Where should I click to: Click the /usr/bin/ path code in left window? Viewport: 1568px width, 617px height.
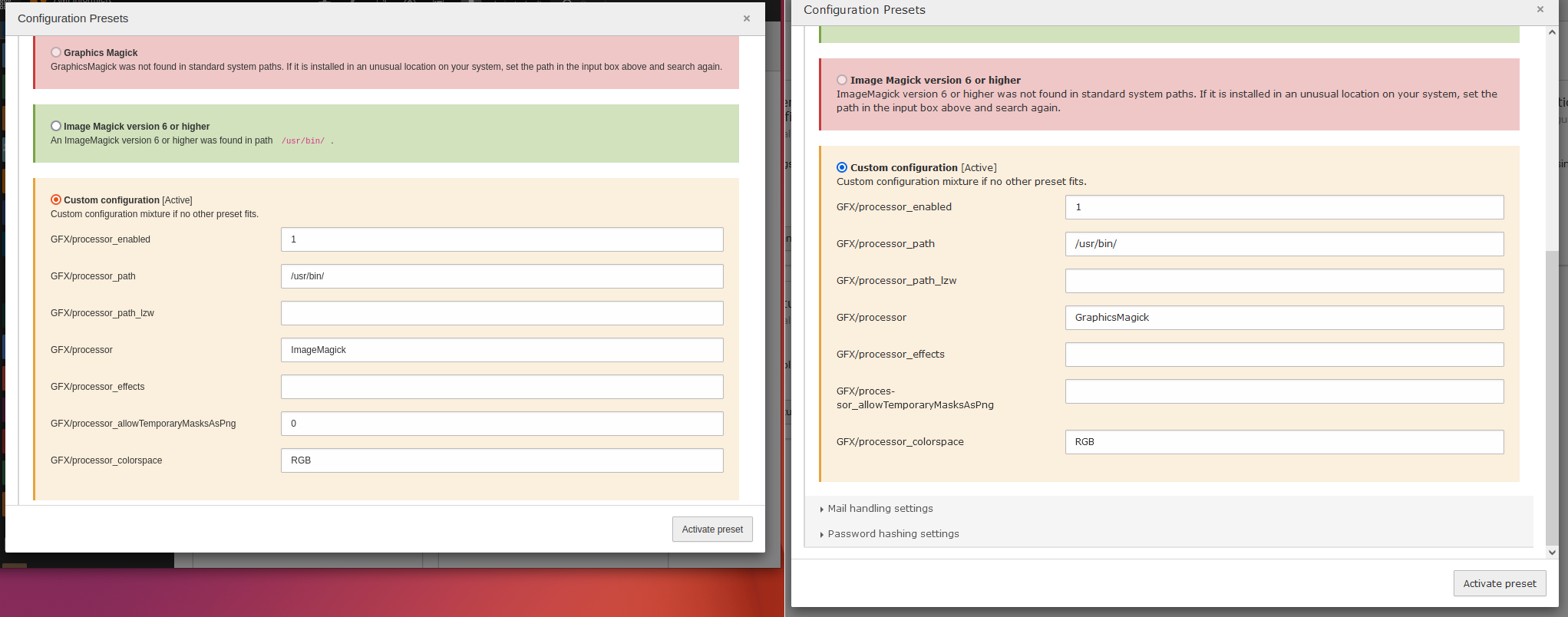click(303, 141)
